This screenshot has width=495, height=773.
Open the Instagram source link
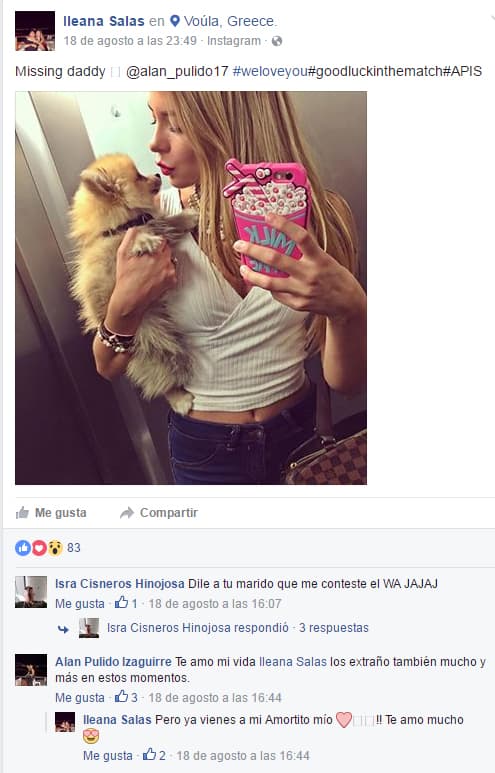[234, 41]
